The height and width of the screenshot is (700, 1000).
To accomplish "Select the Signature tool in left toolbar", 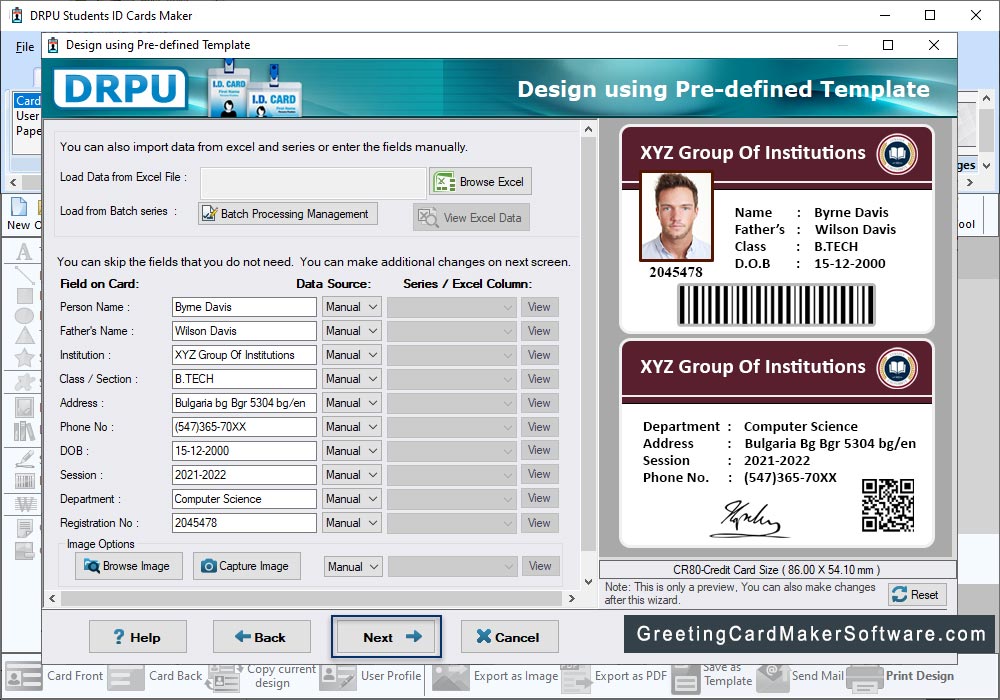I will point(24,459).
